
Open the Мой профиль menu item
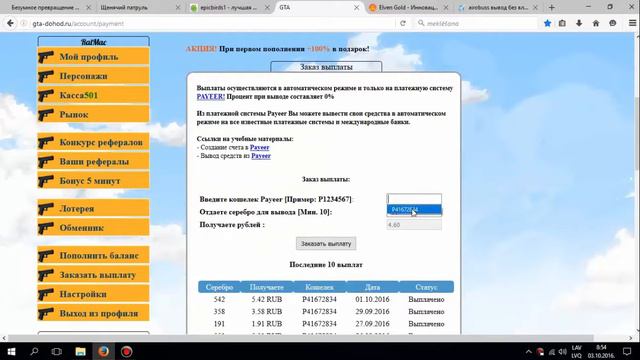click(x=93, y=56)
